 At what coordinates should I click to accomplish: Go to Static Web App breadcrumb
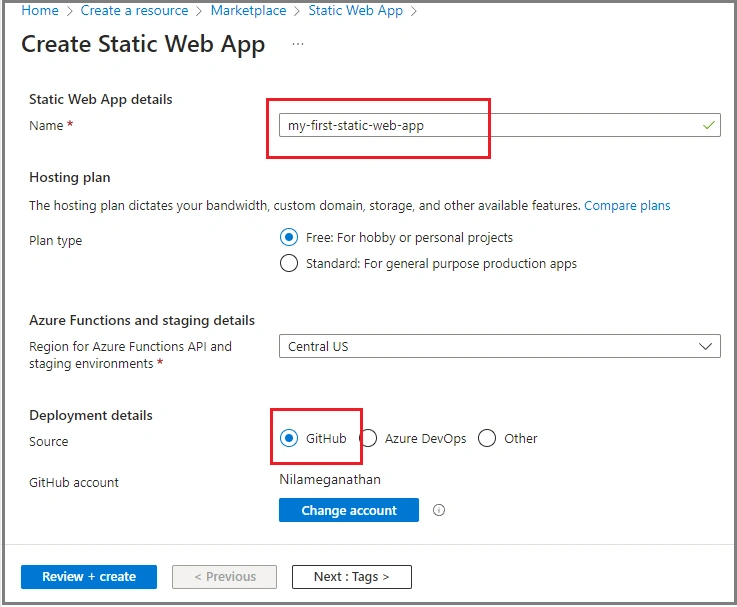pos(355,10)
